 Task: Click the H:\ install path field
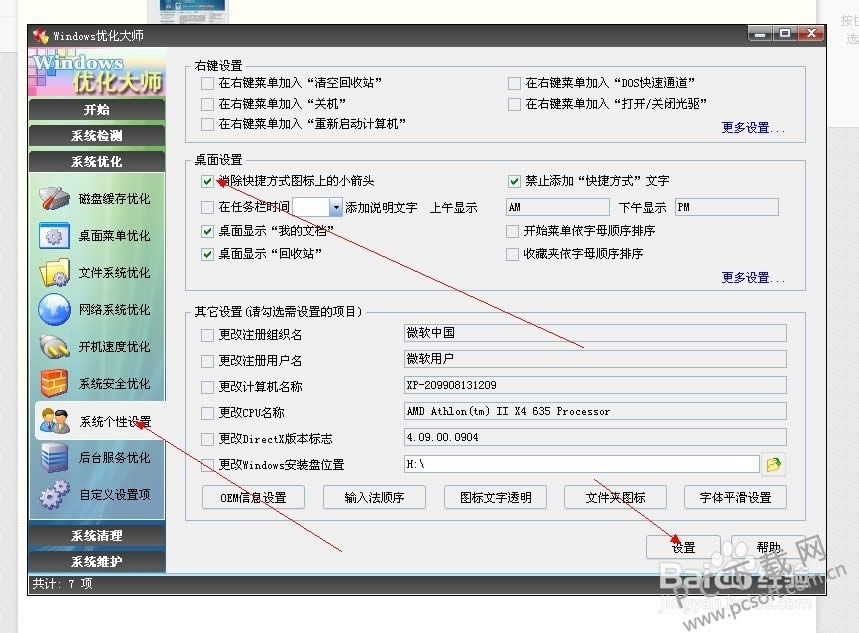pyautogui.click(x=582, y=464)
